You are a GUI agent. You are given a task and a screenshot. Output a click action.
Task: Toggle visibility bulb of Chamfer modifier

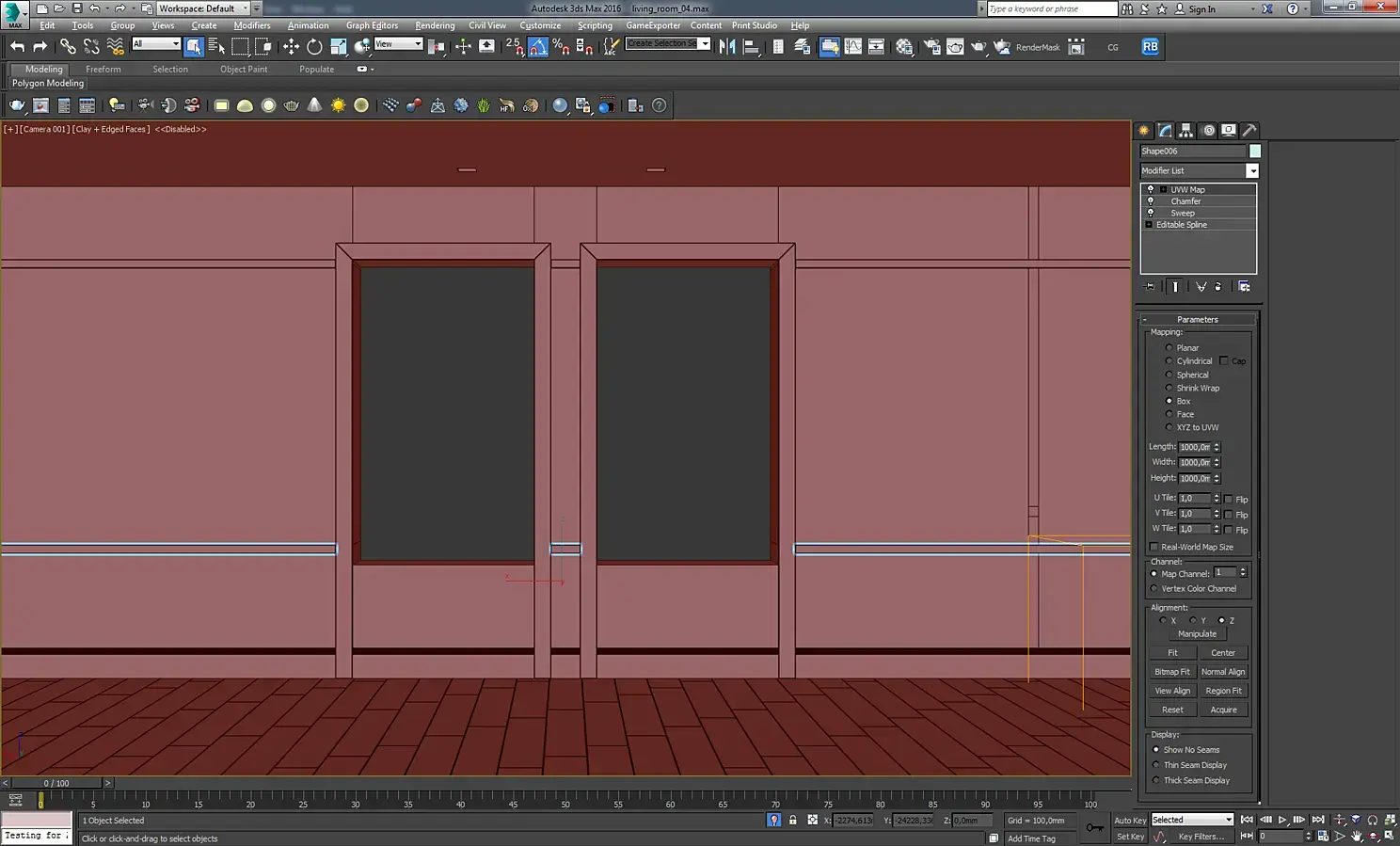(x=1150, y=201)
